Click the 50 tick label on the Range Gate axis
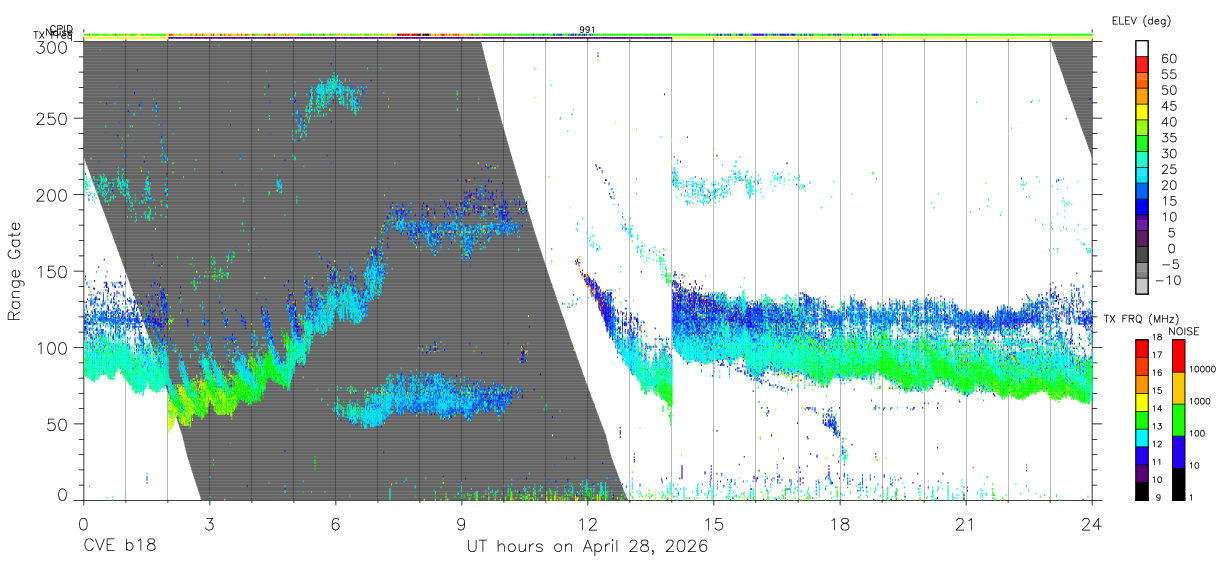This screenshot has width=1228, height=567. point(57,423)
